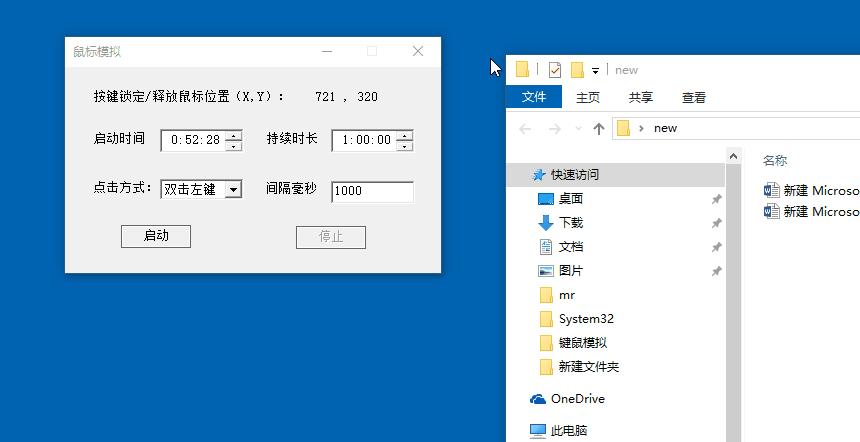Click the New Folder quick access icon
The height and width of the screenshot is (442, 860).
[577, 70]
